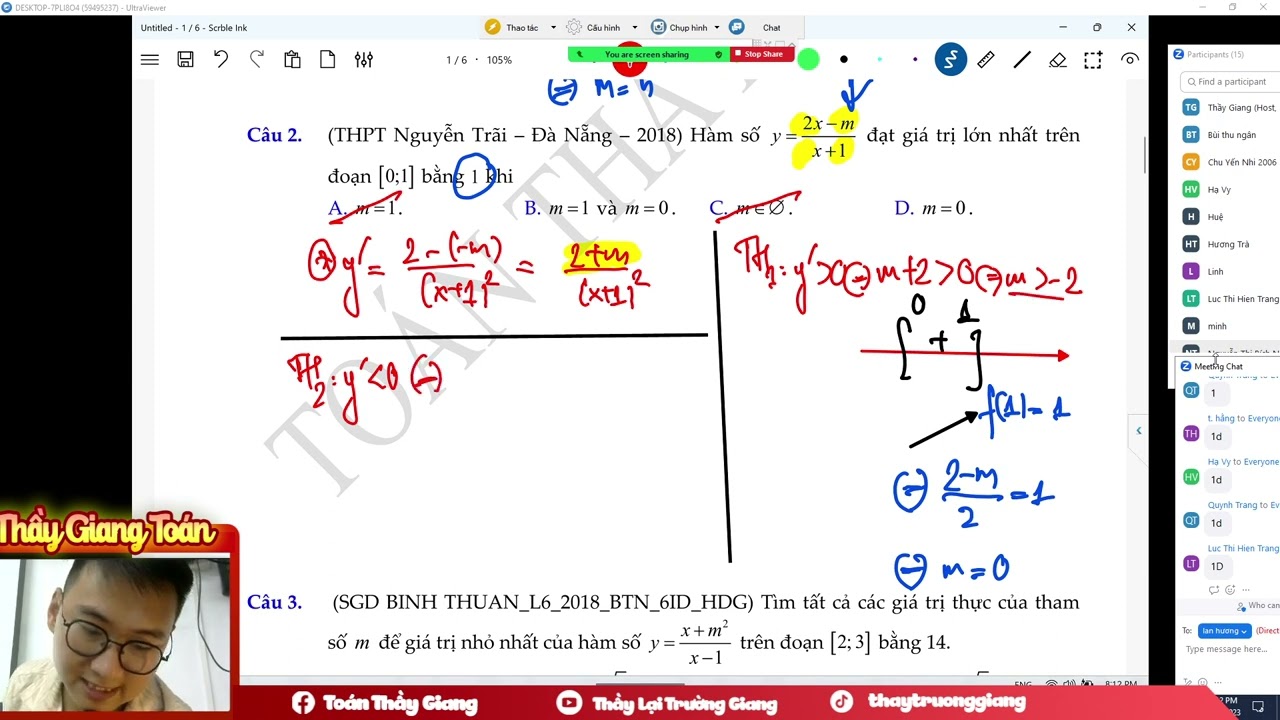
Task: Select the dashed rectangle selection tool
Action: (x=1093, y=60)
